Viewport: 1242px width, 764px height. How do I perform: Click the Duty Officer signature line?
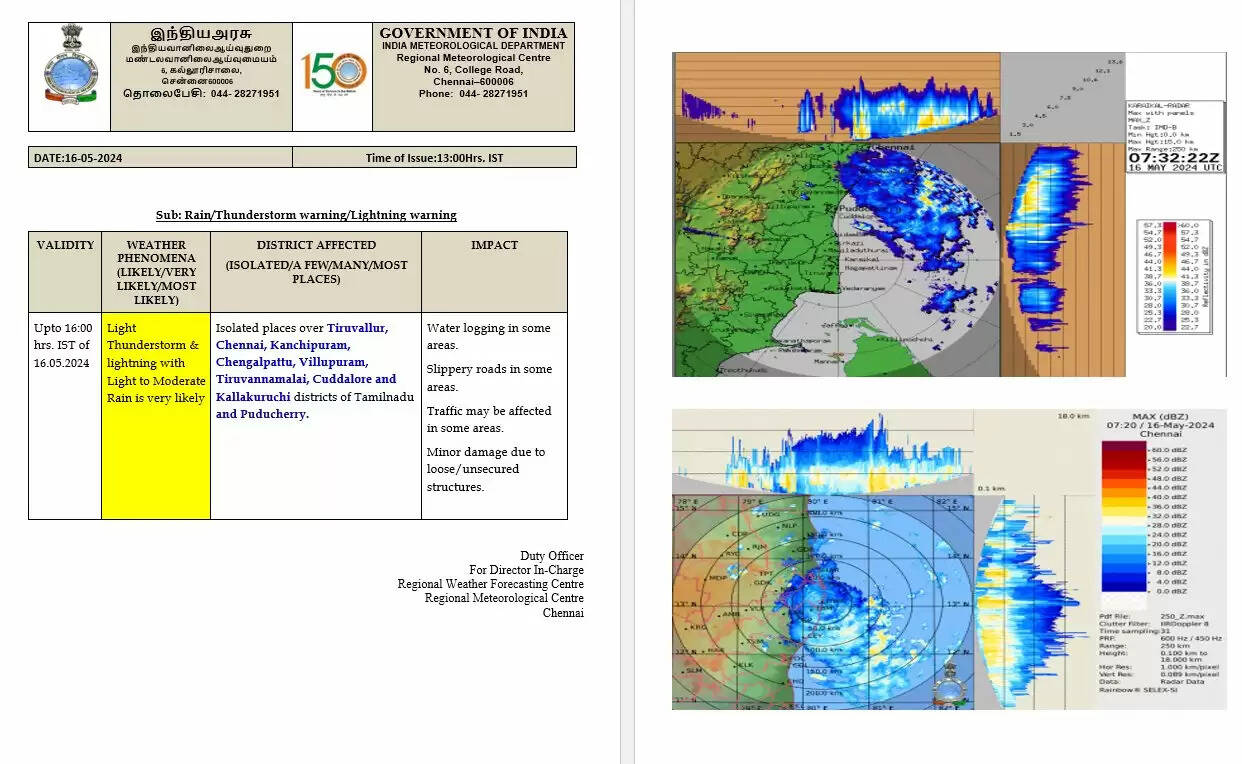(551, 556)
